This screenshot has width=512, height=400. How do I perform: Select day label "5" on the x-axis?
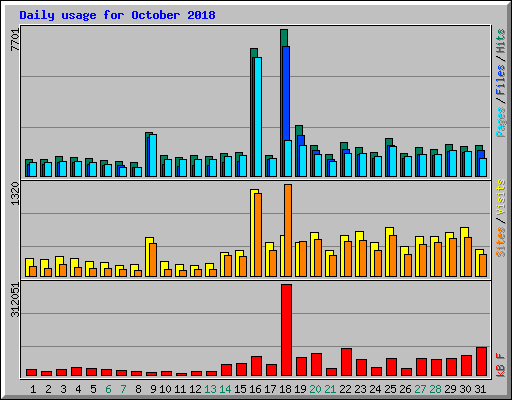[x=93, y=389]
